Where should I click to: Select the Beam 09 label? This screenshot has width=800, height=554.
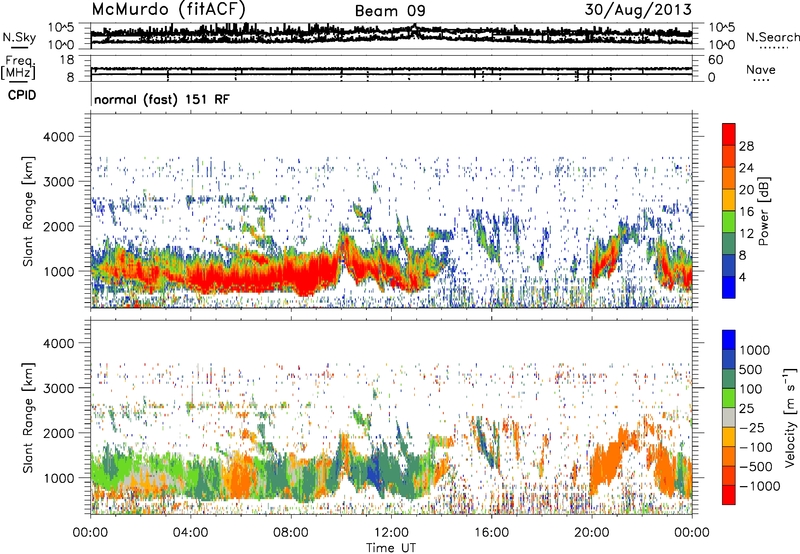(390, 11)
